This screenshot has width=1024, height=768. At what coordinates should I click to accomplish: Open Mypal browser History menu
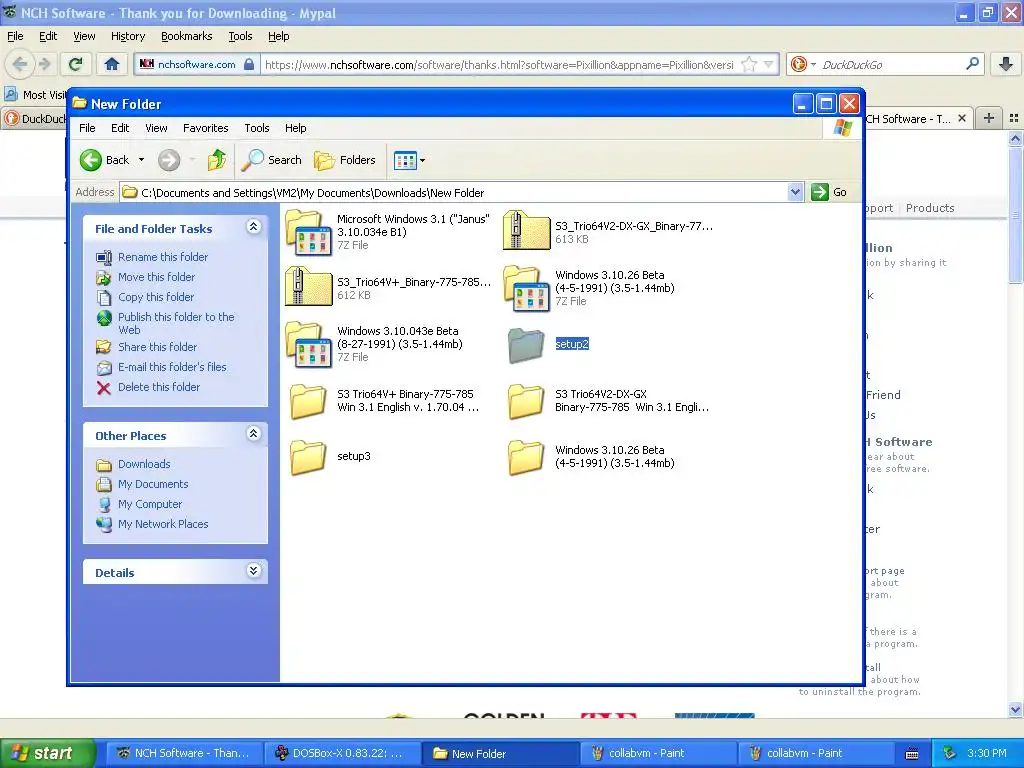pyautogui.click(x=127, y=37)
